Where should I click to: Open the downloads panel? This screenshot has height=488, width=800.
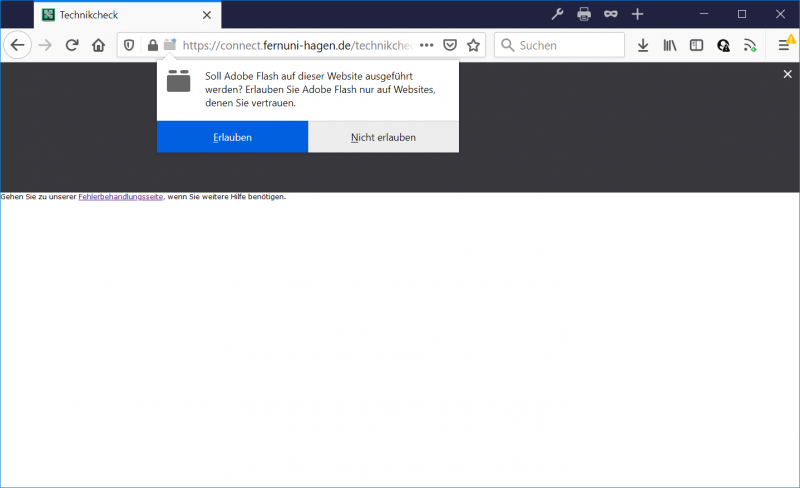click(x=643, y=45)
